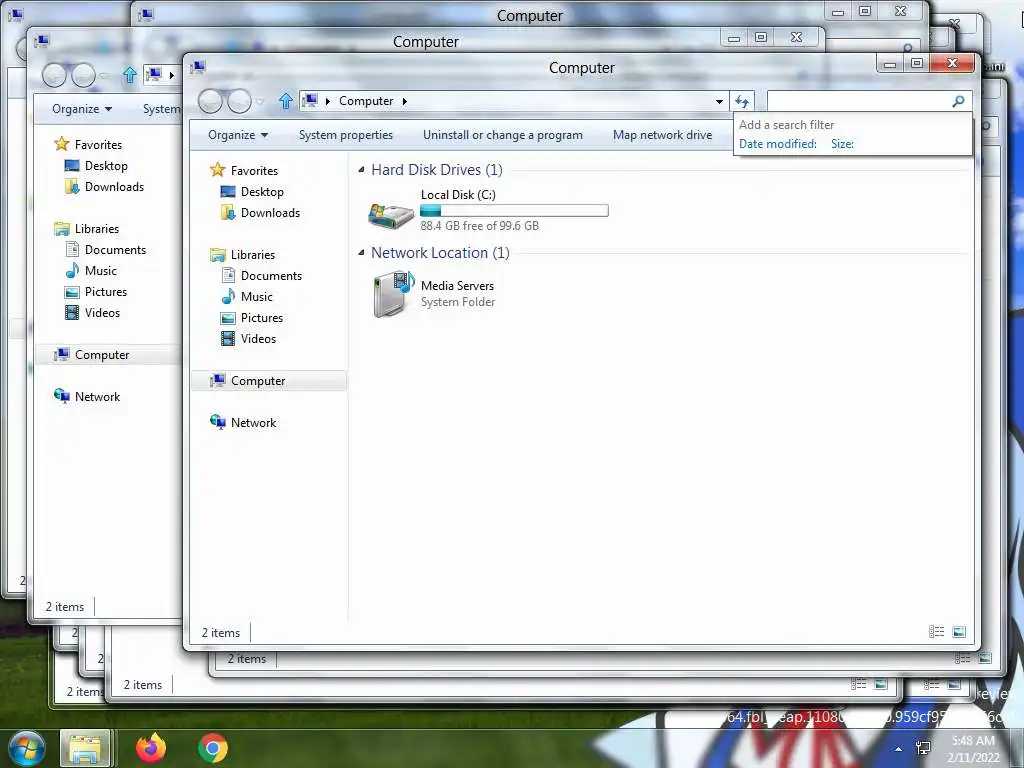Select Music in the middle window's sidebar
This screenshot has width=1024, height=768.
click(101, 270)
